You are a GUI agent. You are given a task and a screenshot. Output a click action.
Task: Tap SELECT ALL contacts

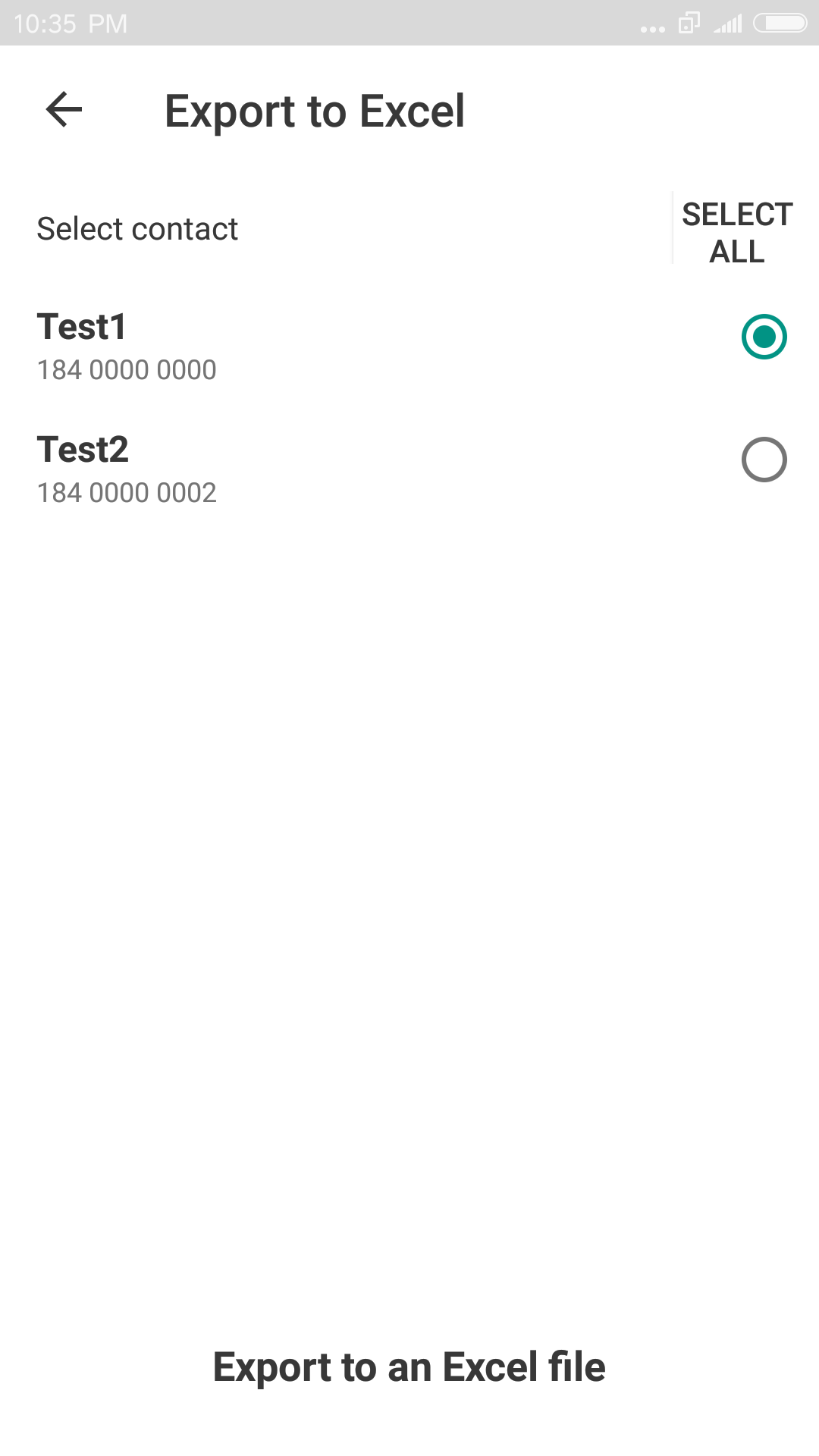737,233
